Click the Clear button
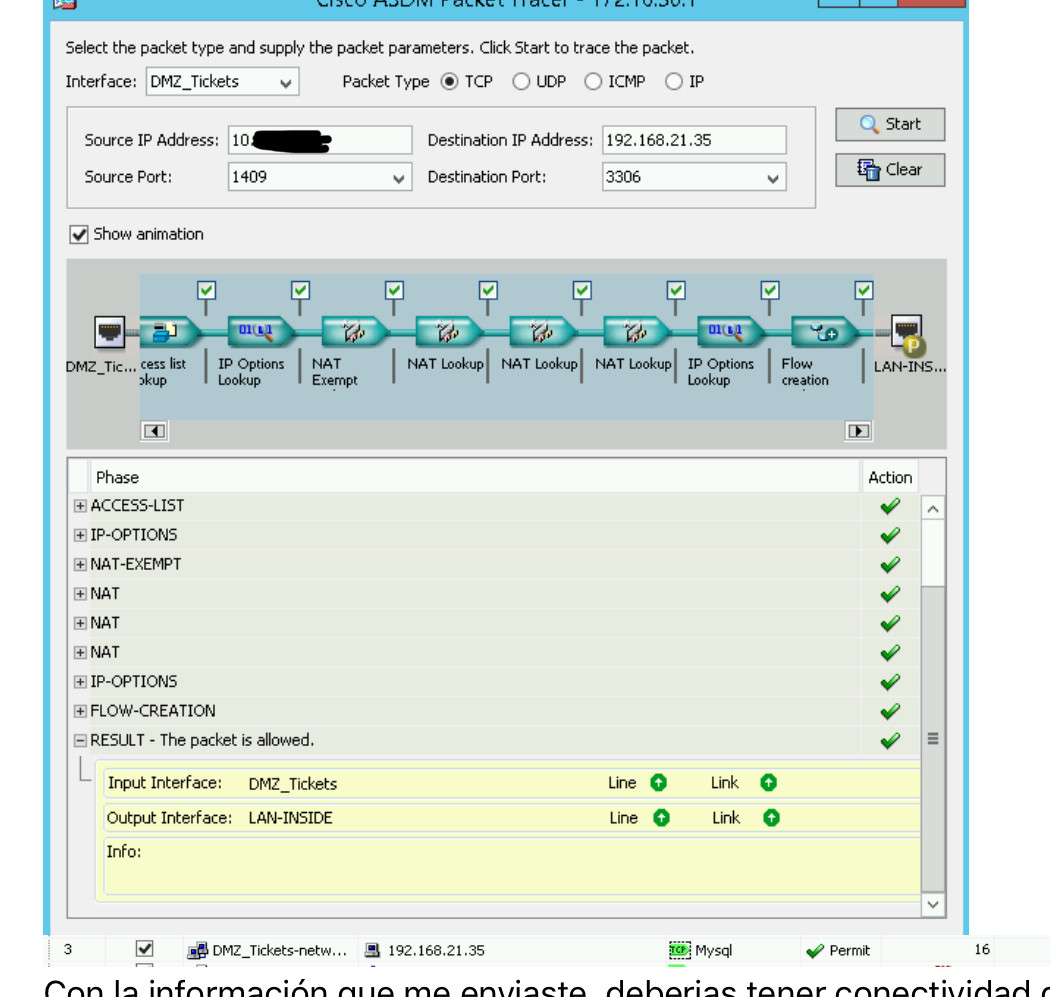This screenshot has height=997, width=1050. click(890, 170)
